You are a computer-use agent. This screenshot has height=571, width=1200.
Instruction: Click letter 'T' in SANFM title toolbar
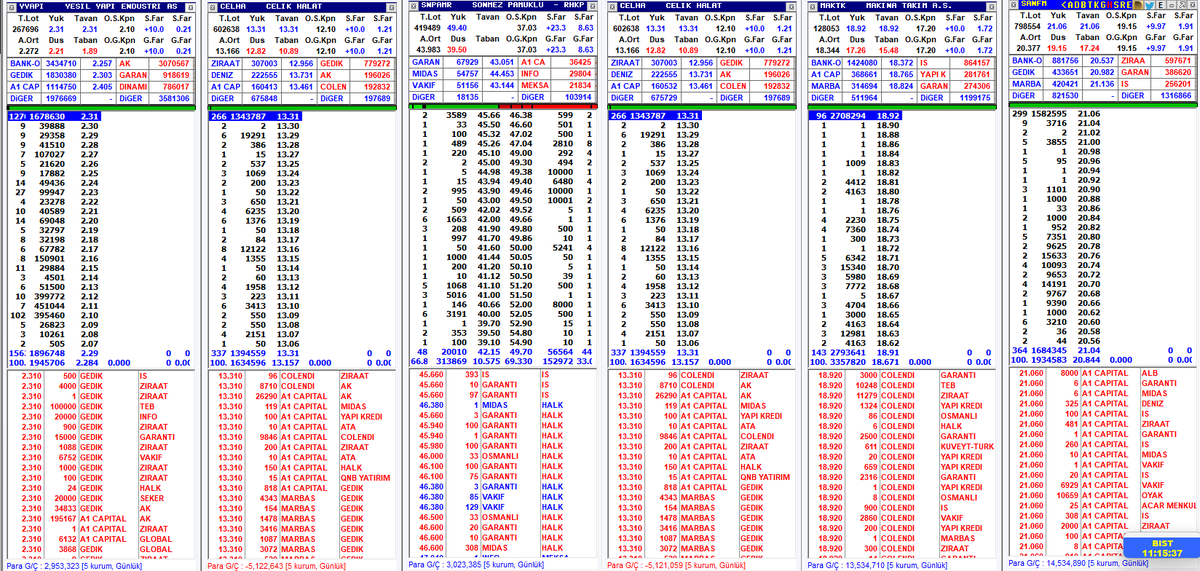1091,5
